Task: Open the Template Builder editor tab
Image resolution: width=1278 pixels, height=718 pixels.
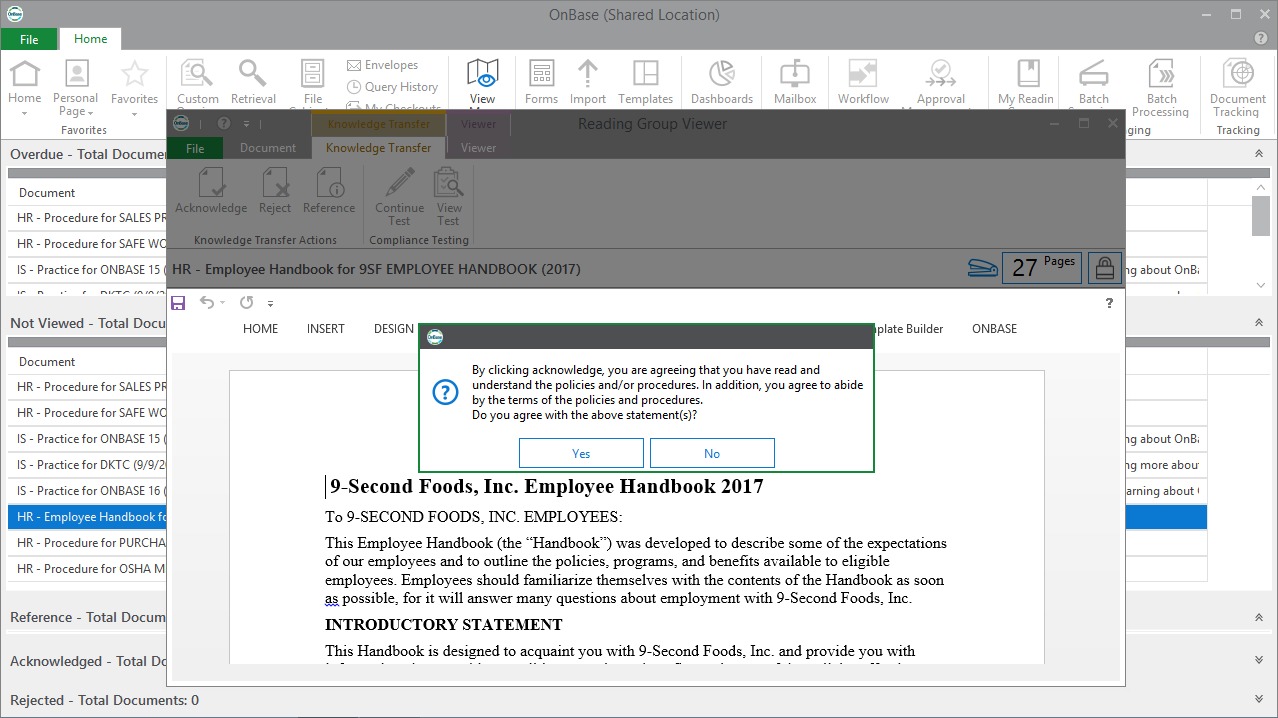Action: (909, 329)
